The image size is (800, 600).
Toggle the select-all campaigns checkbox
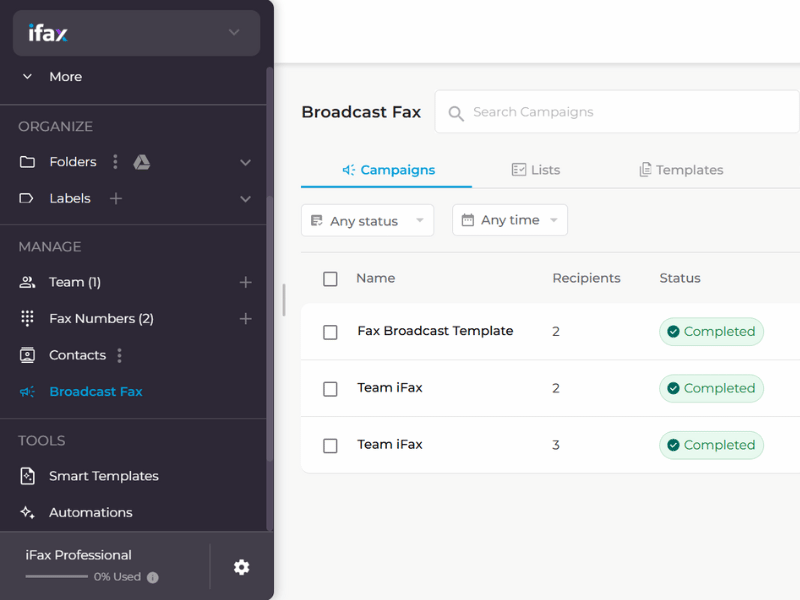point(330,279)
